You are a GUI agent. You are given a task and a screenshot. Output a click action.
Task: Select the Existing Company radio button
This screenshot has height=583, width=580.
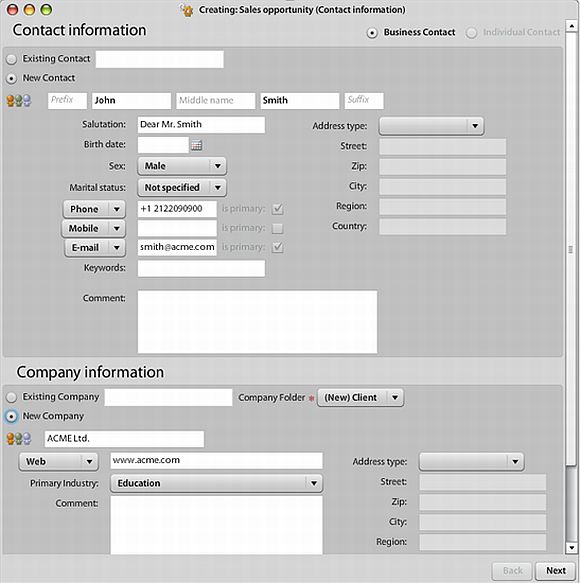tap(12, 397)
